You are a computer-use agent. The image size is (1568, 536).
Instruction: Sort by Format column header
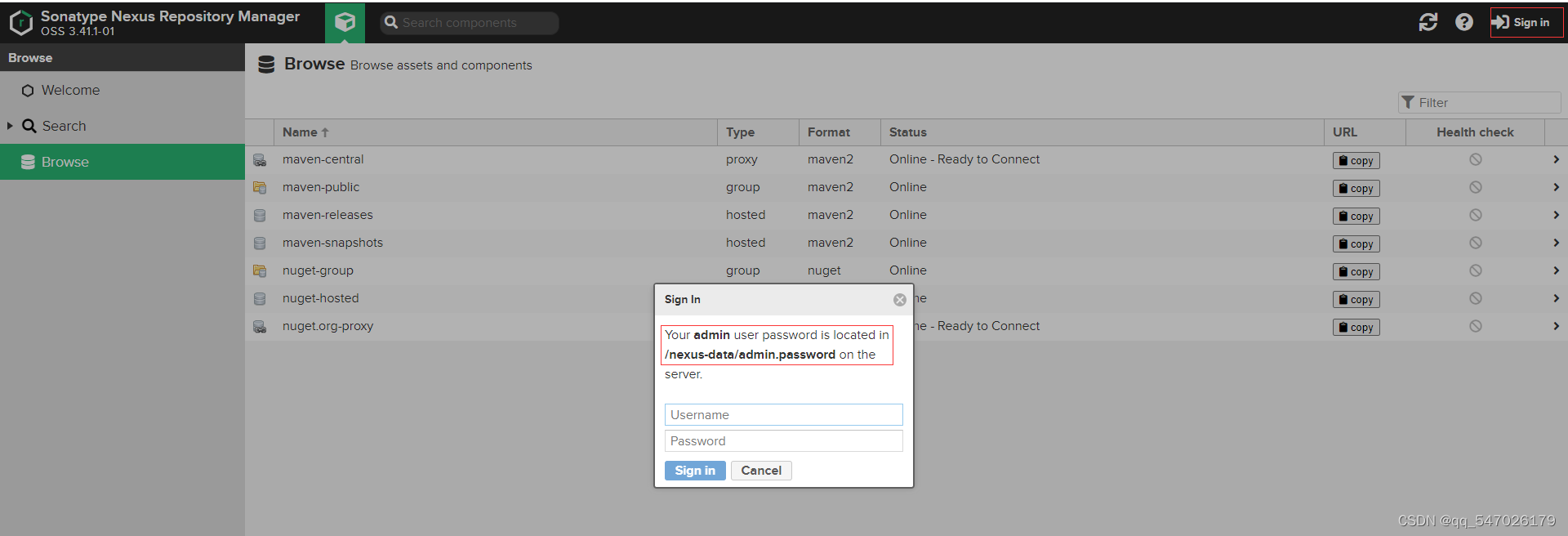pos(840,132)
